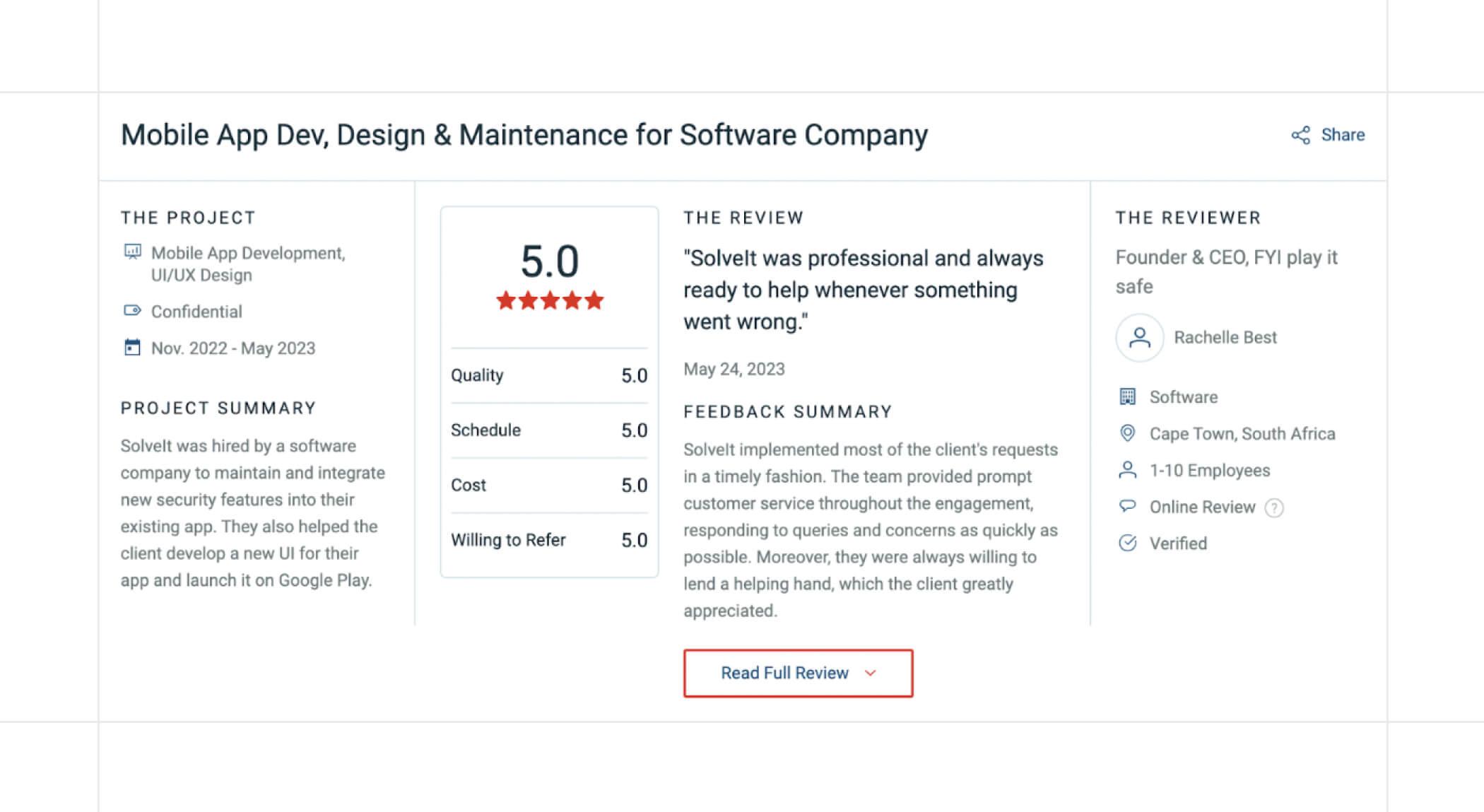The image size is (1484, 812).
Task: Expand the Read Full Review button
Action: point(797,673)
